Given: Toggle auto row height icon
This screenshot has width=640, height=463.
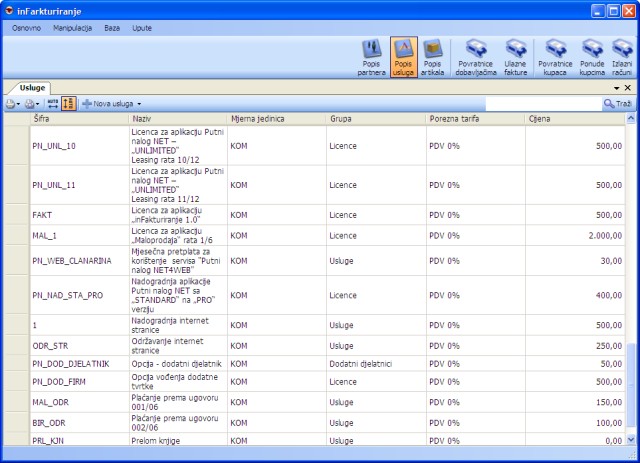Looking at the screenshot, I should click(x=69, y=104).
